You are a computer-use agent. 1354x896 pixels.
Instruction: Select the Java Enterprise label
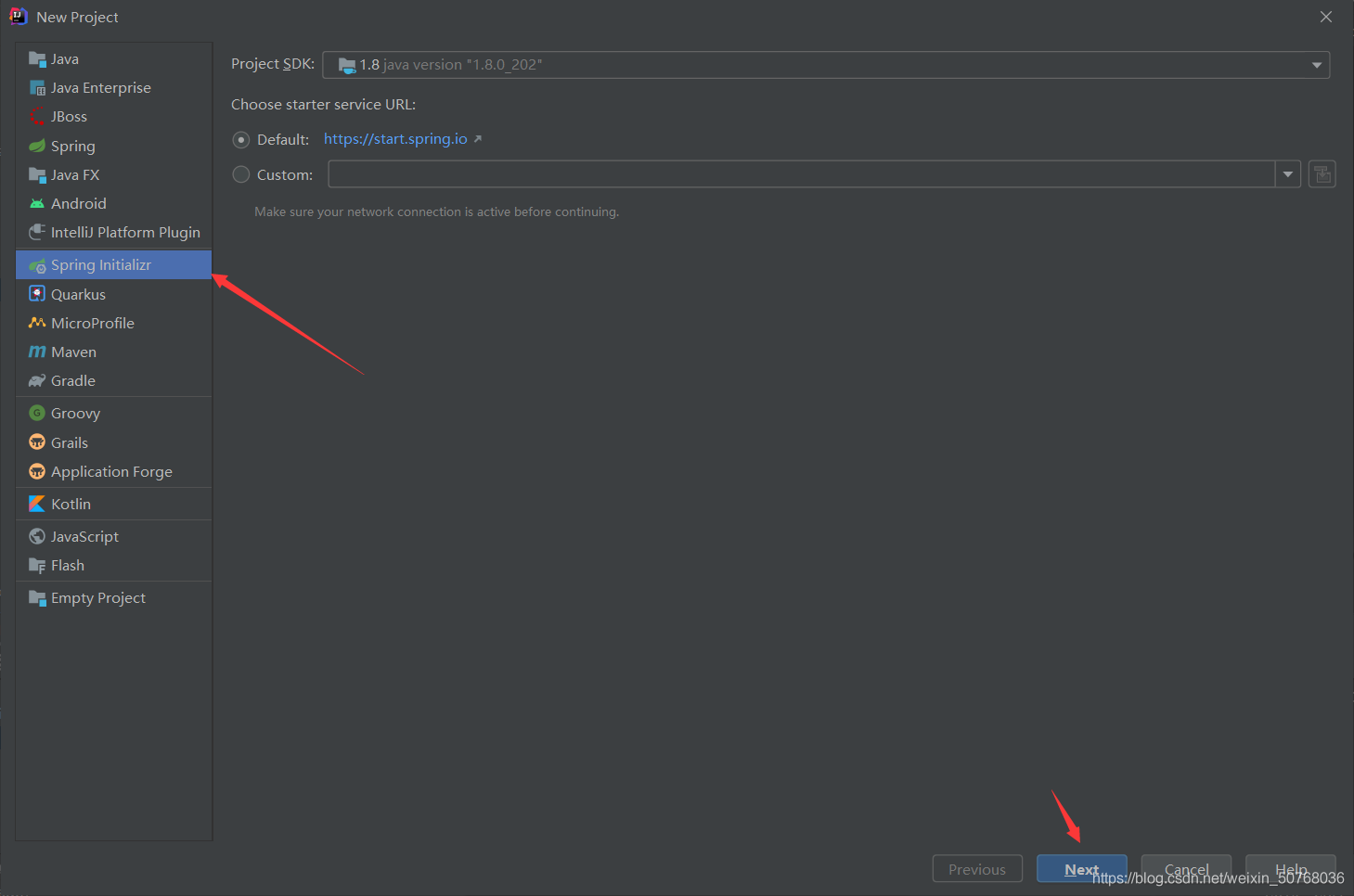tap(101, 88)
